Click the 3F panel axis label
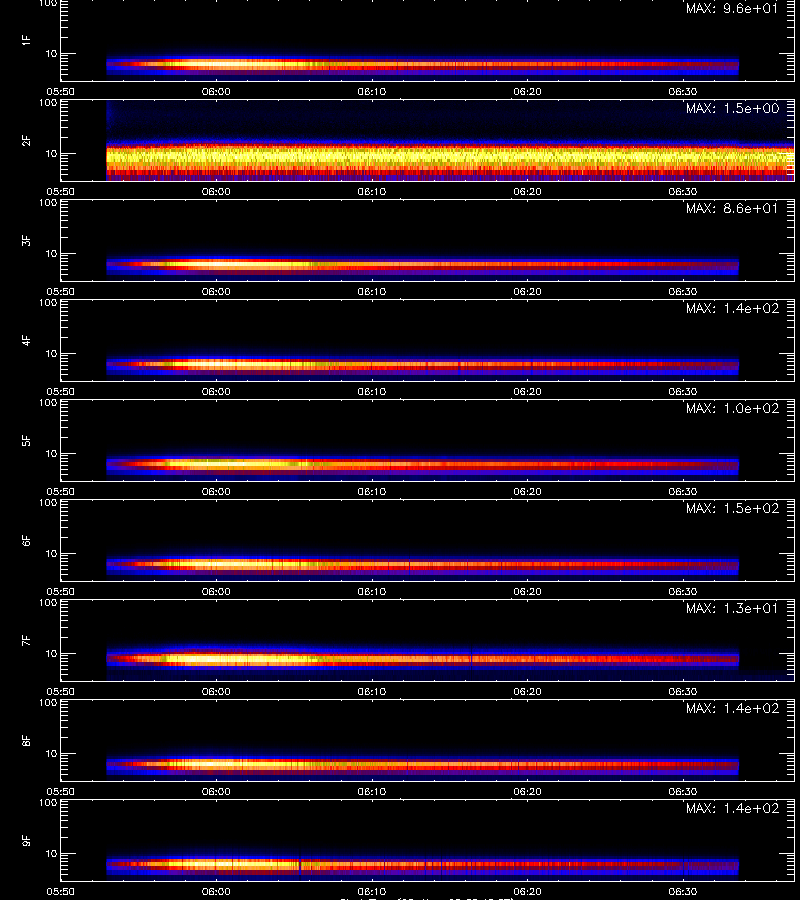The image size is (800, 900). tap(26, 240)
